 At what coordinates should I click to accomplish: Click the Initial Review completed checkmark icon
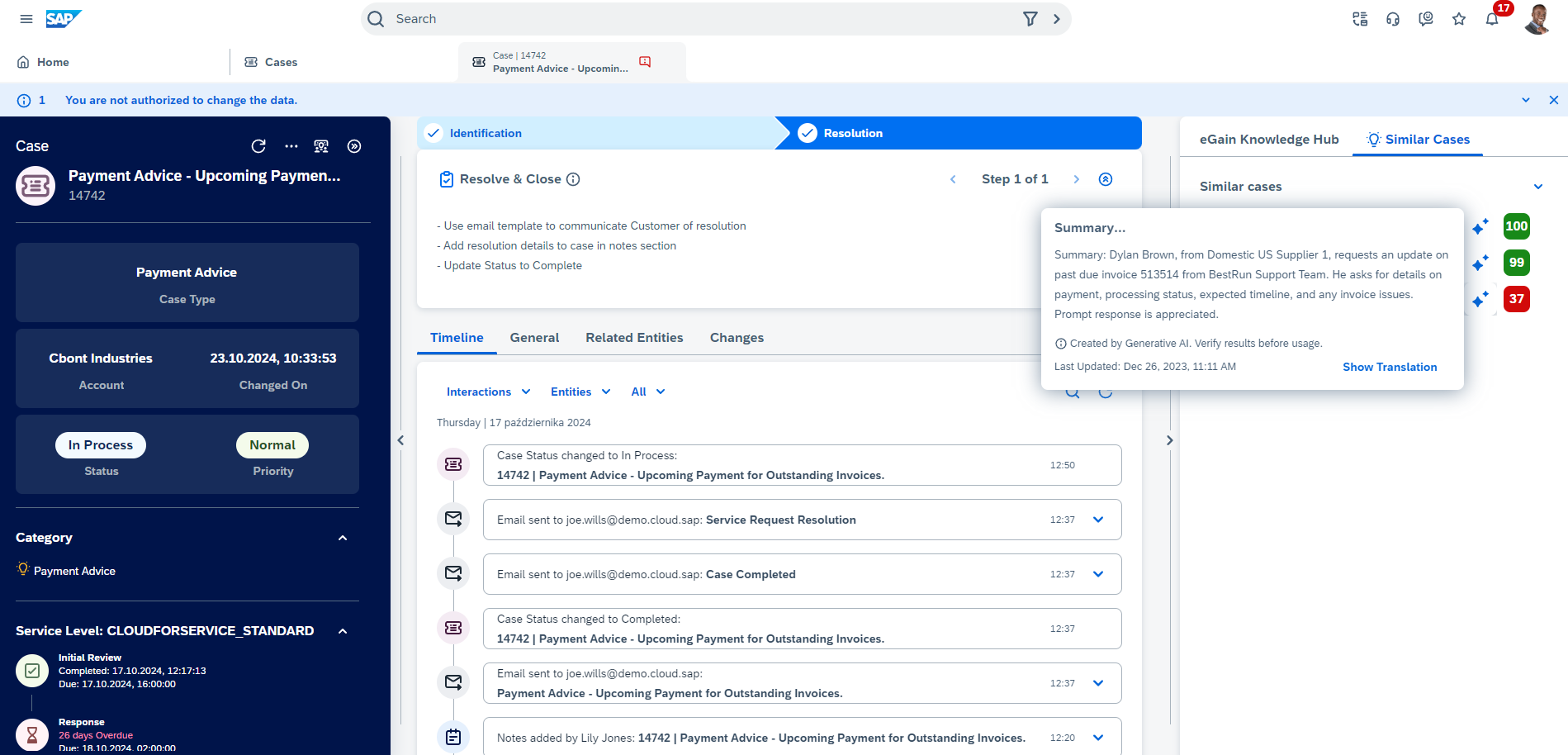pyautogui.click(x=32, y=671)
